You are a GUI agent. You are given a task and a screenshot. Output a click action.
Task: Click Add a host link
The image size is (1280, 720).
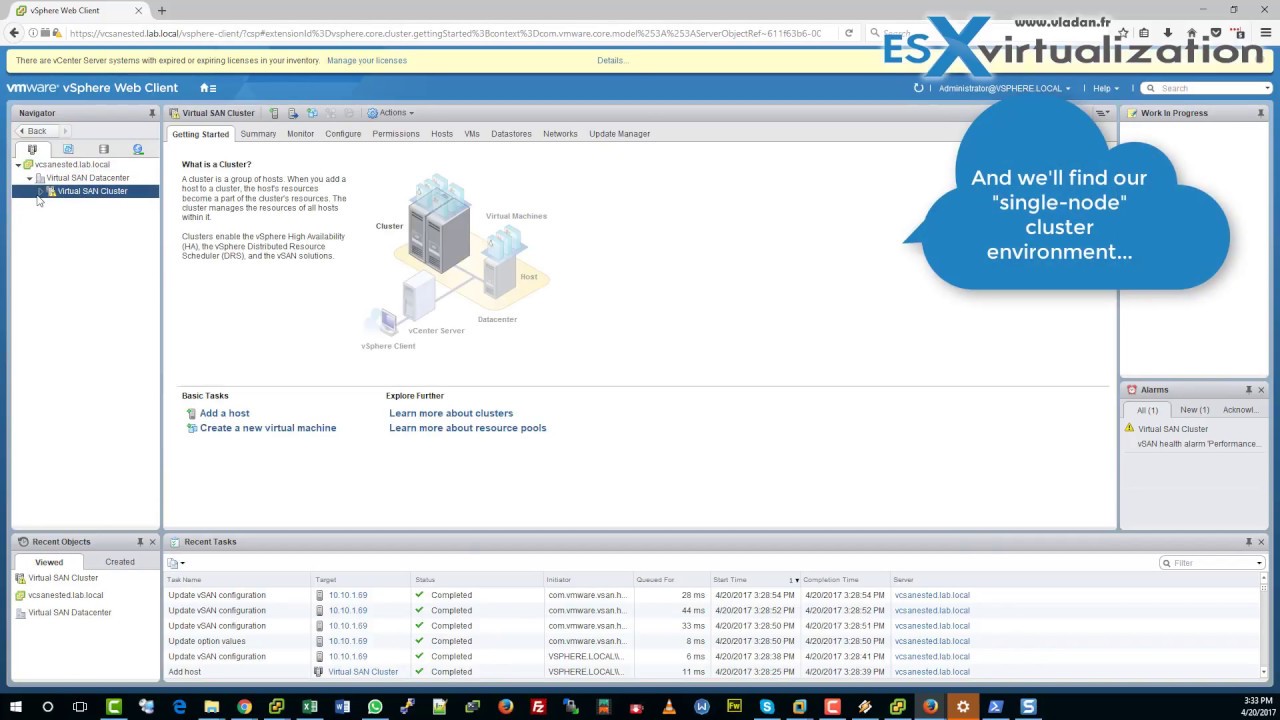(224, 413)
